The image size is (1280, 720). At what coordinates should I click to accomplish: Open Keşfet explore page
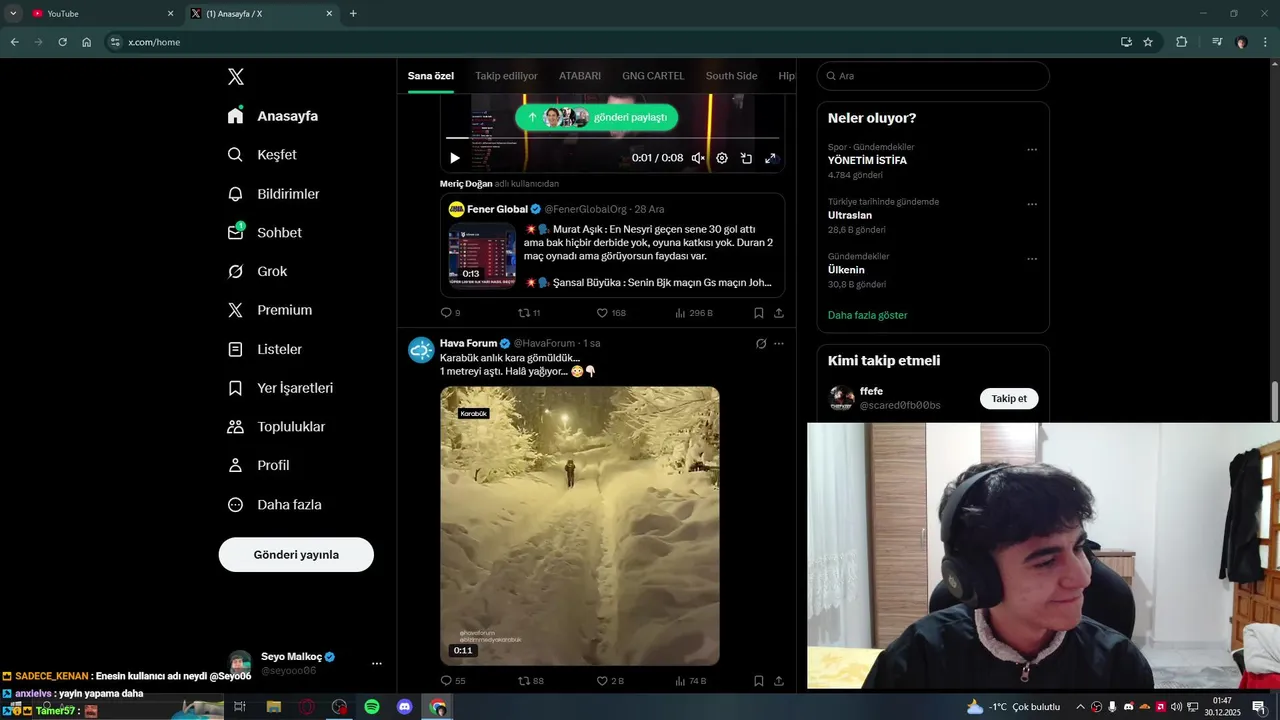tap(261, 155)
